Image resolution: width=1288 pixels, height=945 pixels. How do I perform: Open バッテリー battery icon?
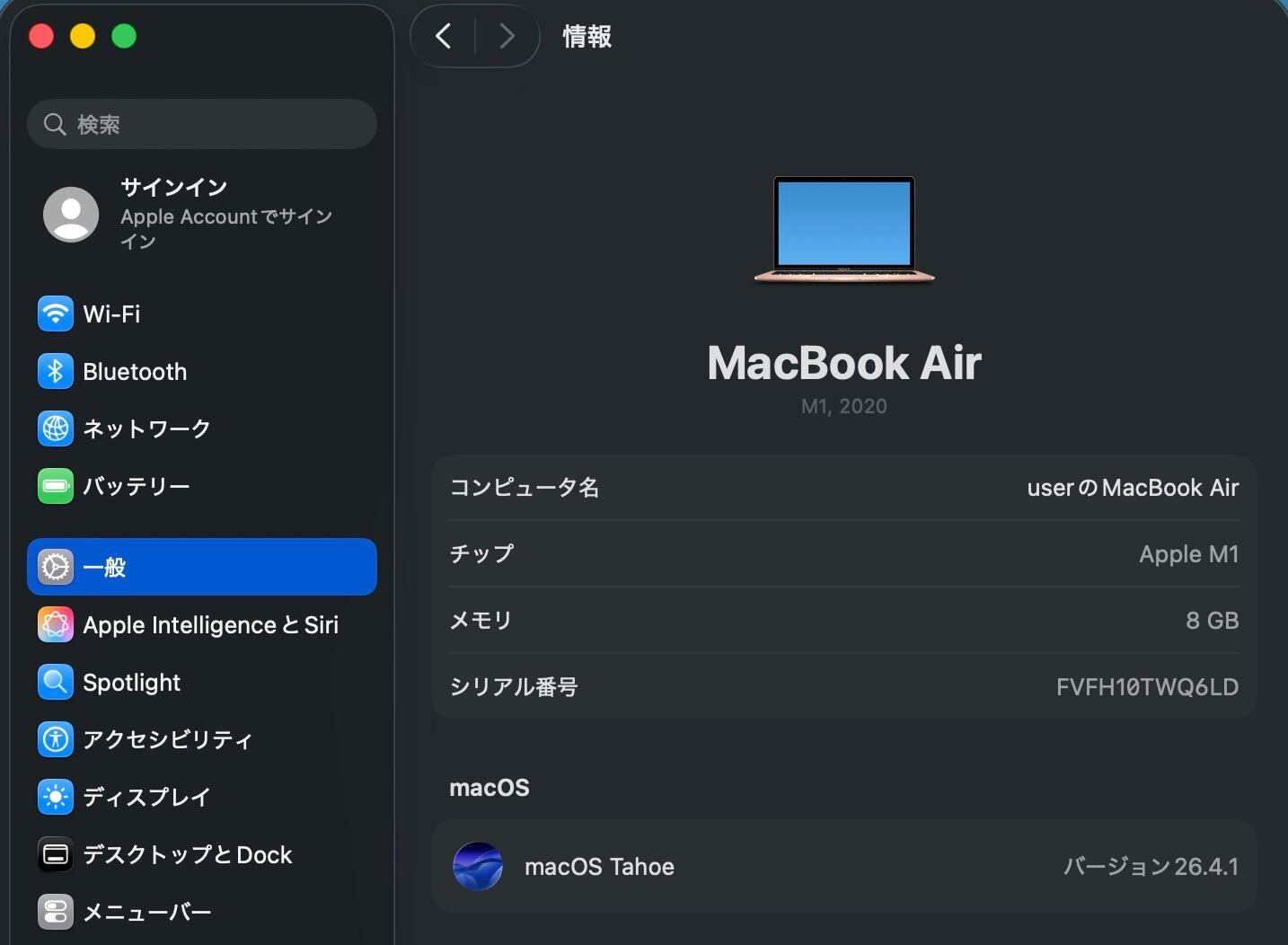(56, 486)
